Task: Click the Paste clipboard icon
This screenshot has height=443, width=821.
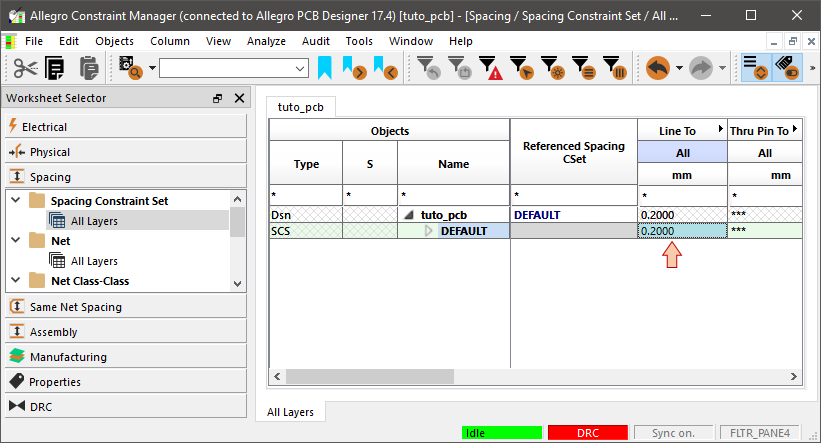Action: click(x=89, y=68)
